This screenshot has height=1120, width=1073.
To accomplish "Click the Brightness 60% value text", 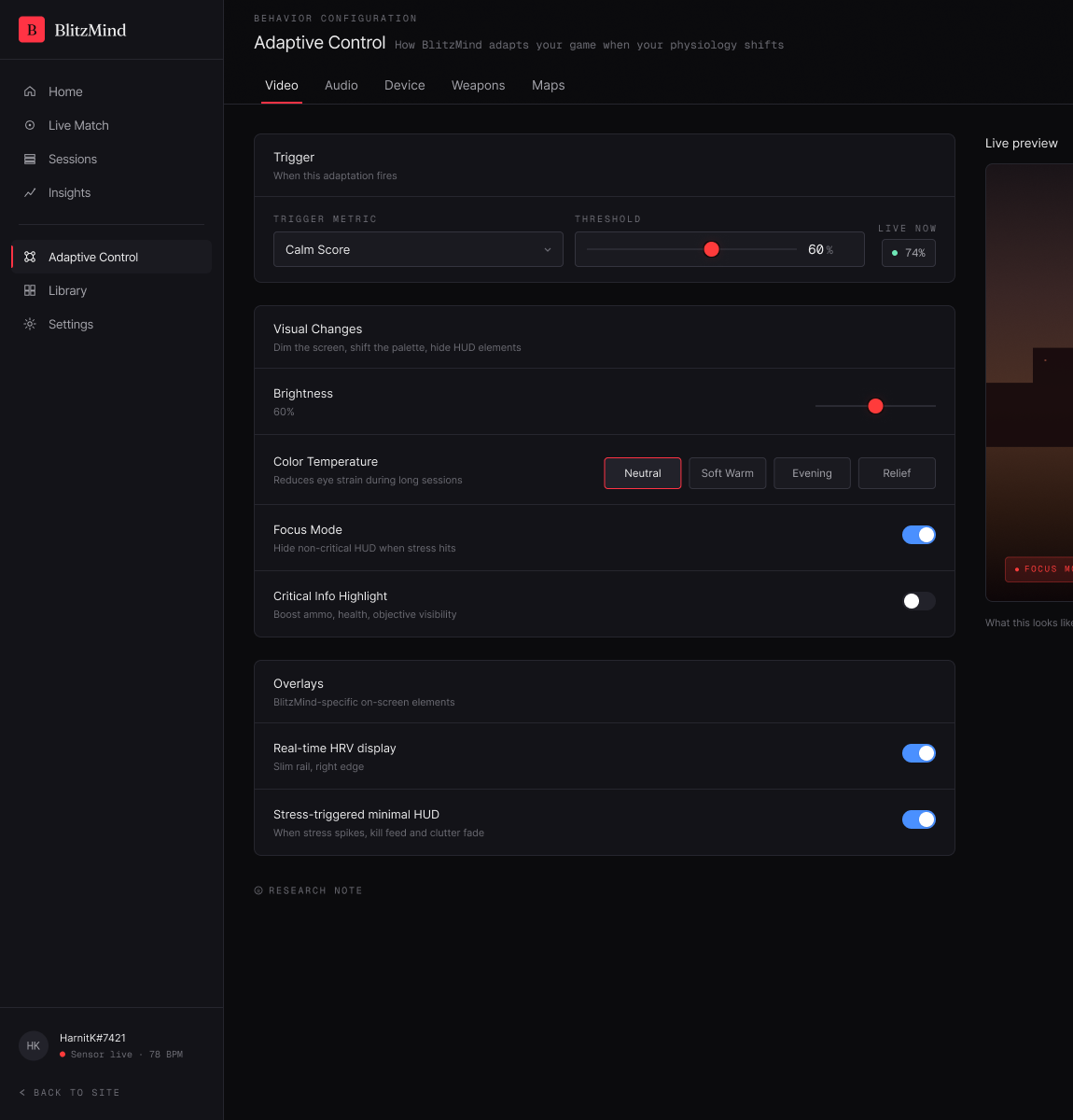I will tap(284, 412).
